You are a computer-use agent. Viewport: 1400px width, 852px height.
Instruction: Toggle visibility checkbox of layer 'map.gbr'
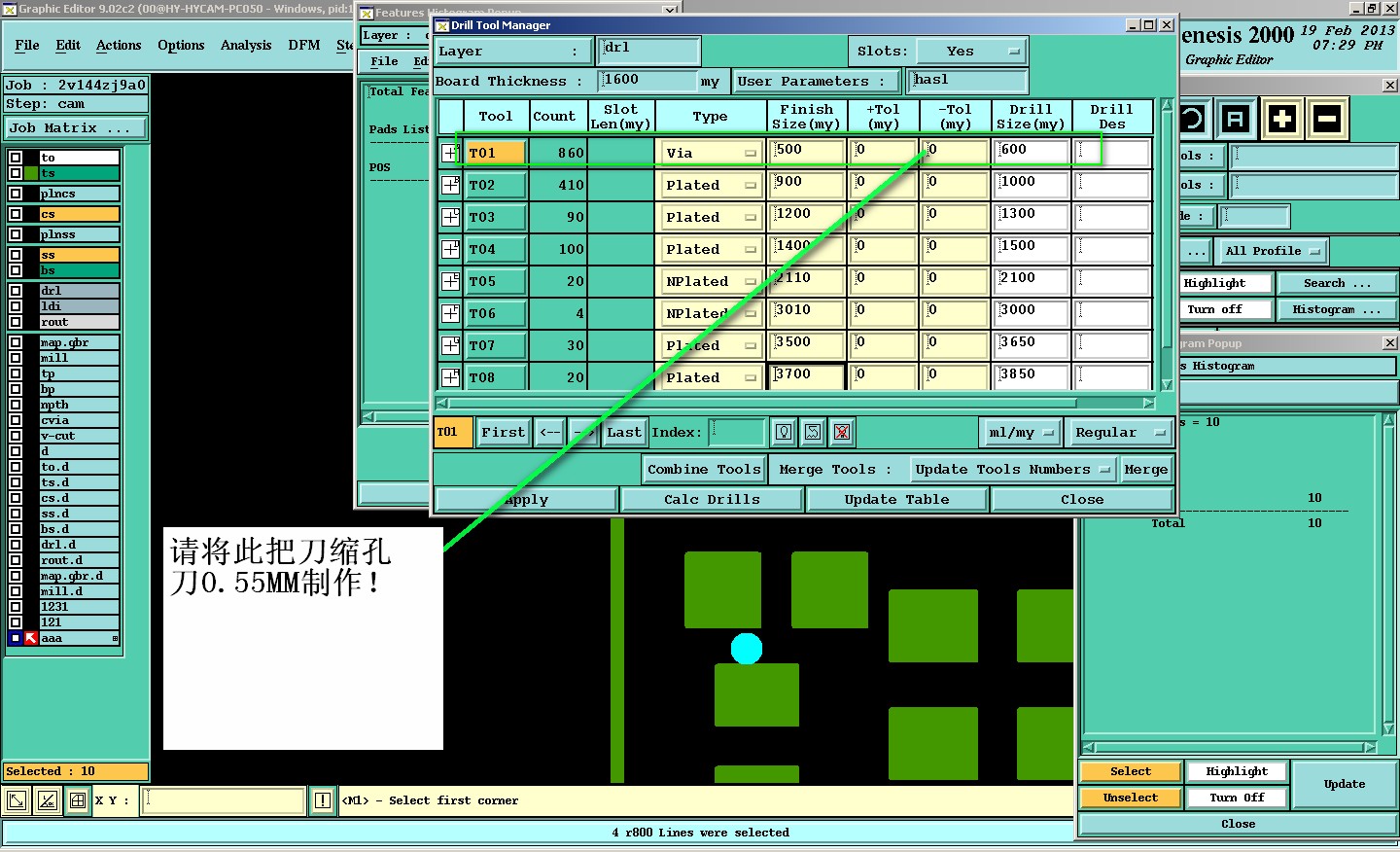[x=16, y=342]
